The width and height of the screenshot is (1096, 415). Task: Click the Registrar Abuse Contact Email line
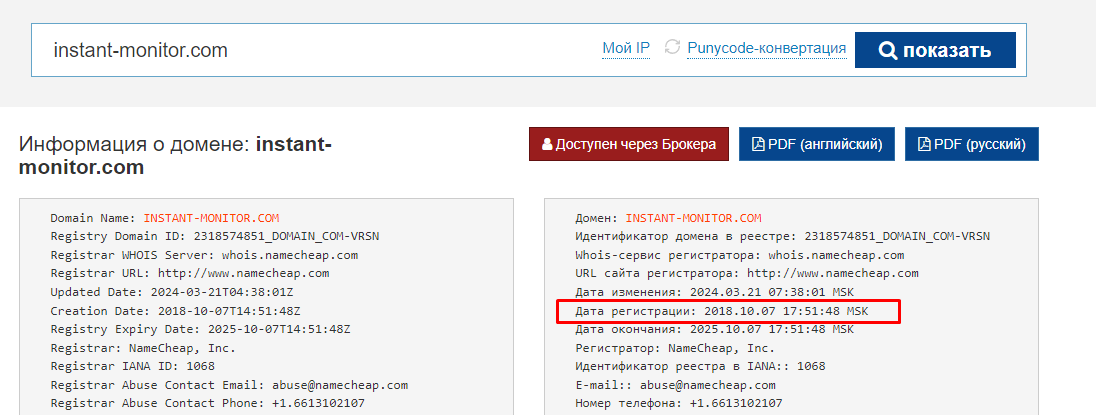[229, 385]
